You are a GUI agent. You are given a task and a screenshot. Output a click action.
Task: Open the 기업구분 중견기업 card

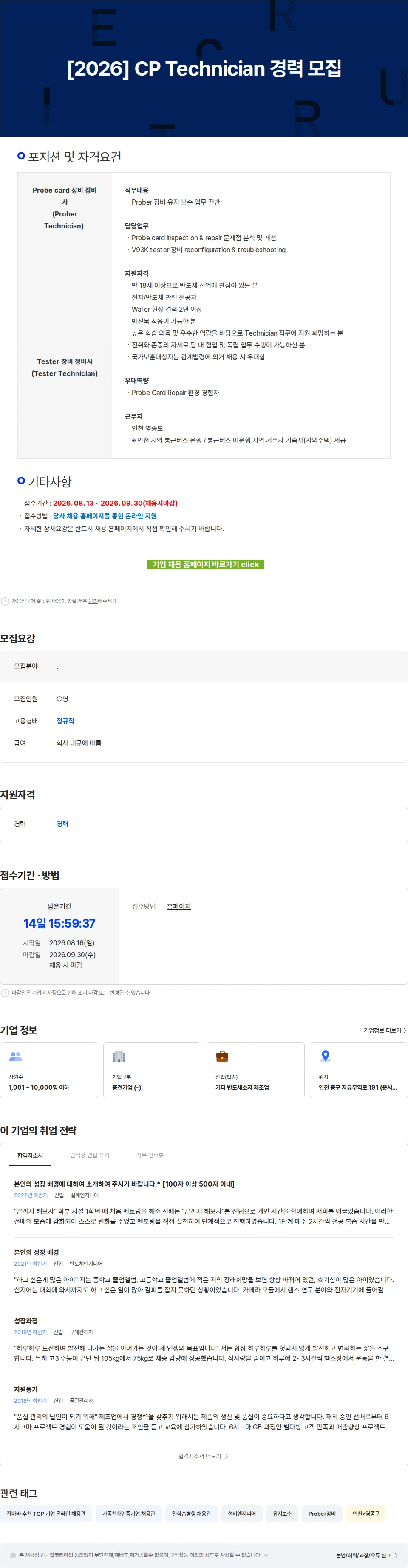(152, 1071)
